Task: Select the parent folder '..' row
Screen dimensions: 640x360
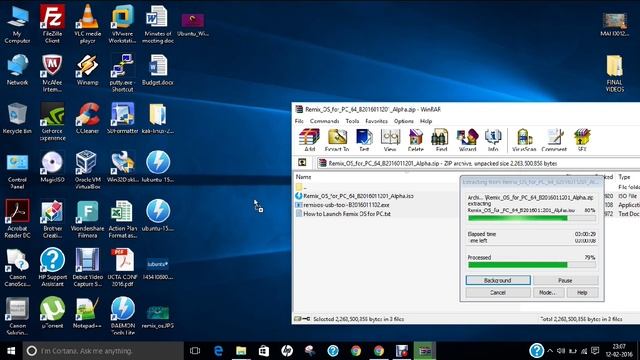Action: click(301, 187)
